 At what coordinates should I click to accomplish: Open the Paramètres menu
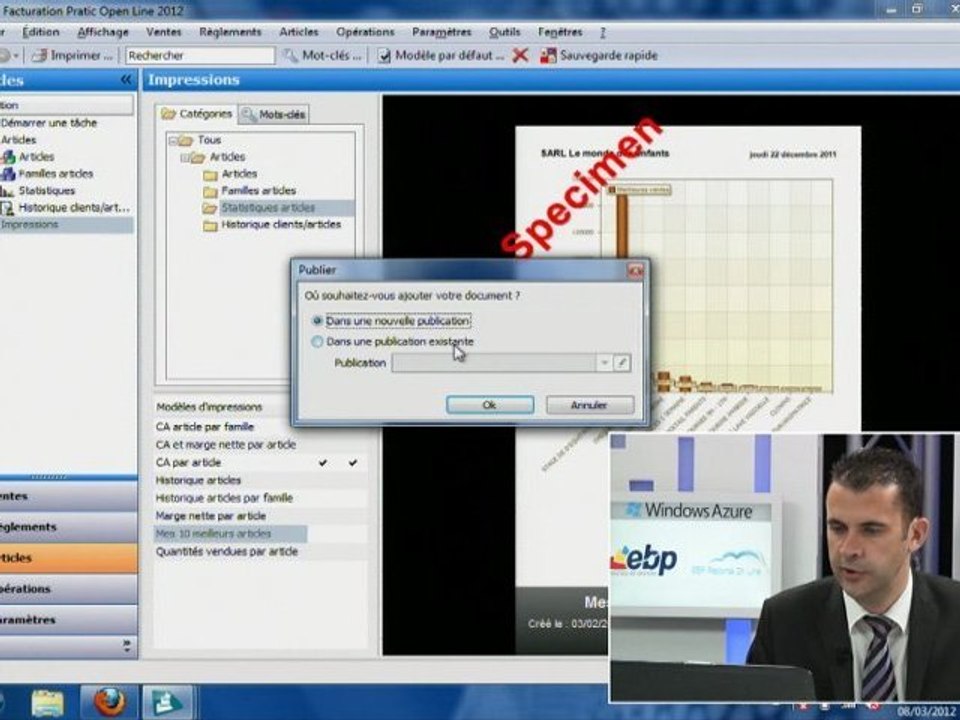click(x=441, y=32)
